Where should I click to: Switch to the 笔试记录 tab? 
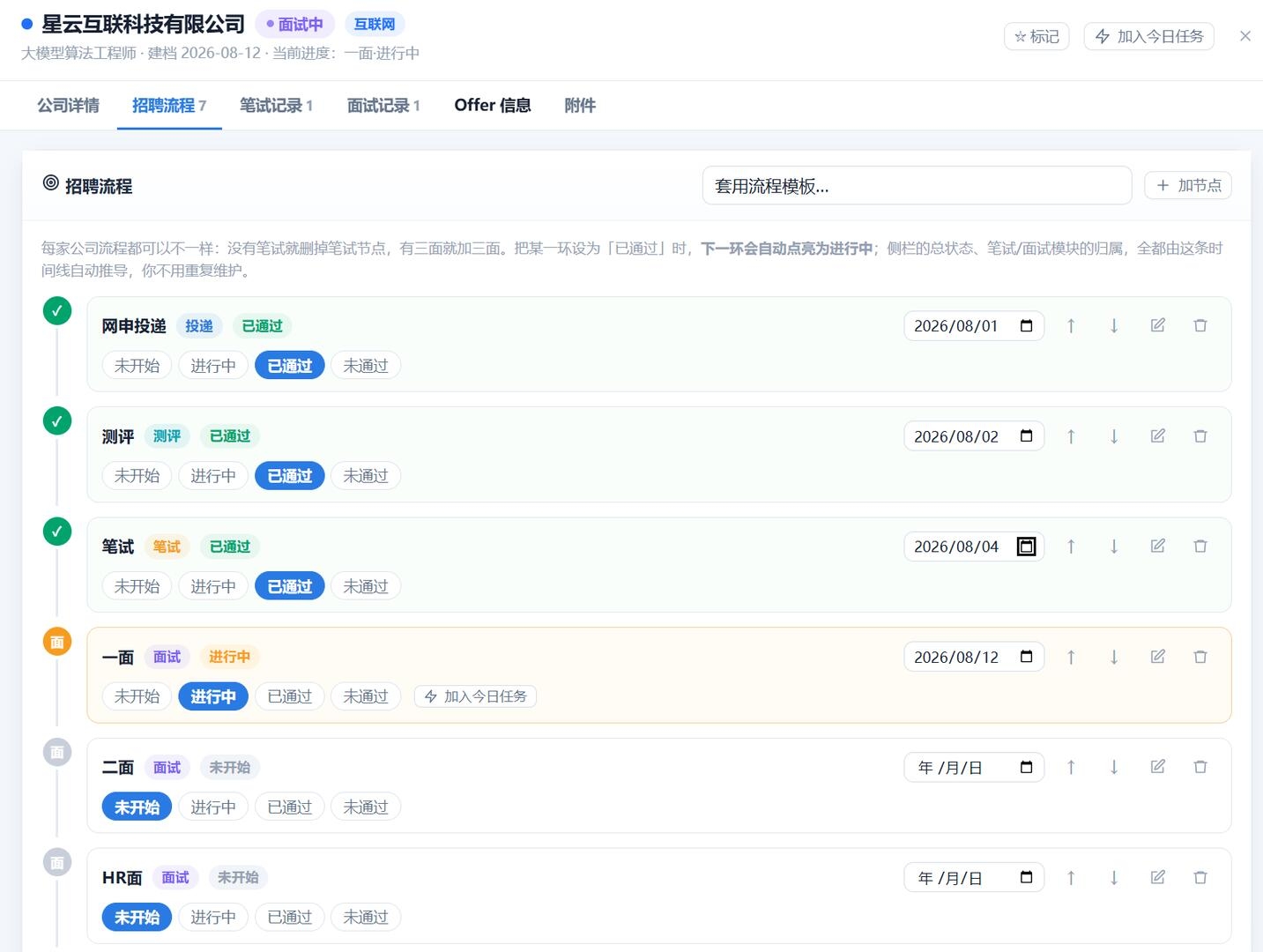pyautogui.click(x=276, y=106)
